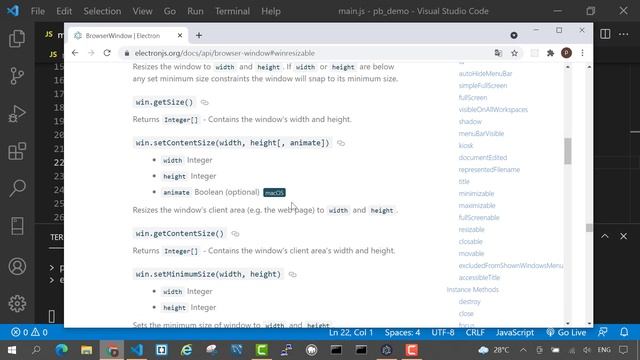Open the Accounts icon in VS Code activity bar

17,267
